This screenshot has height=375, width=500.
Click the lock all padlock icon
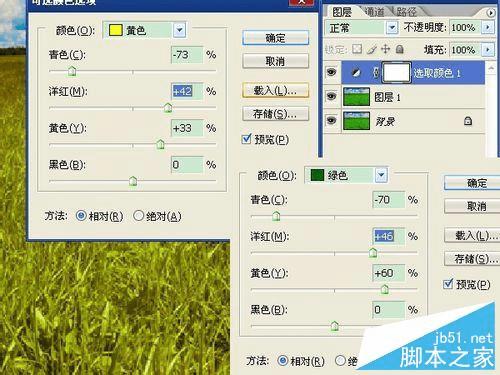400,49
